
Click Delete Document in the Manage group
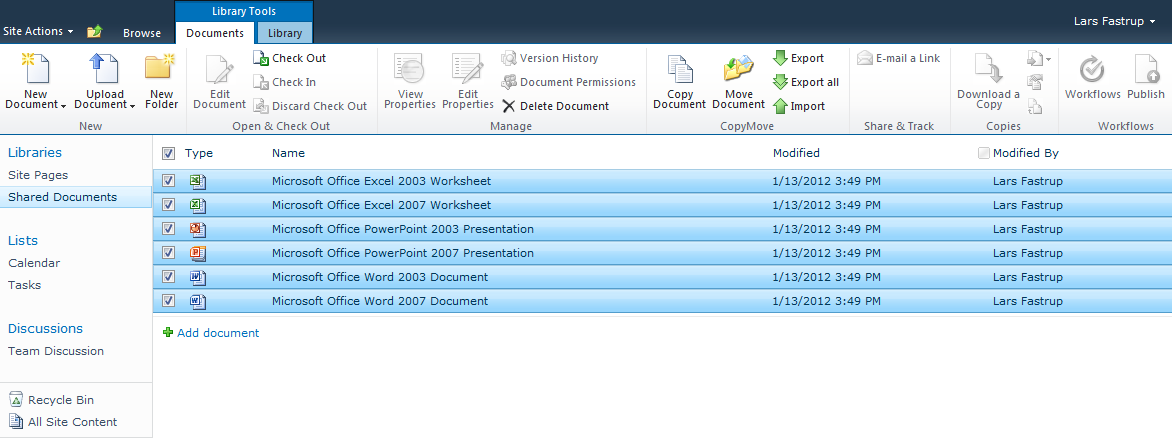555,105
